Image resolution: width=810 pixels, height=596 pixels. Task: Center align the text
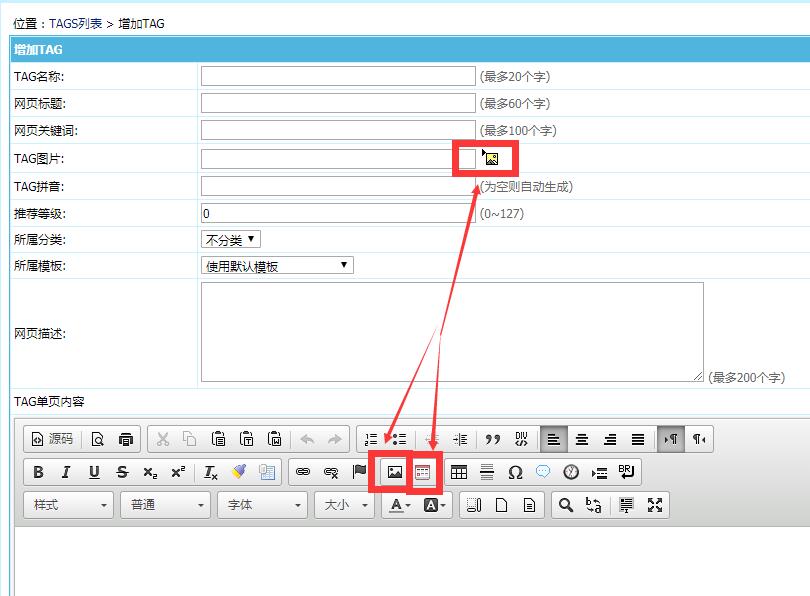(582, 439)
